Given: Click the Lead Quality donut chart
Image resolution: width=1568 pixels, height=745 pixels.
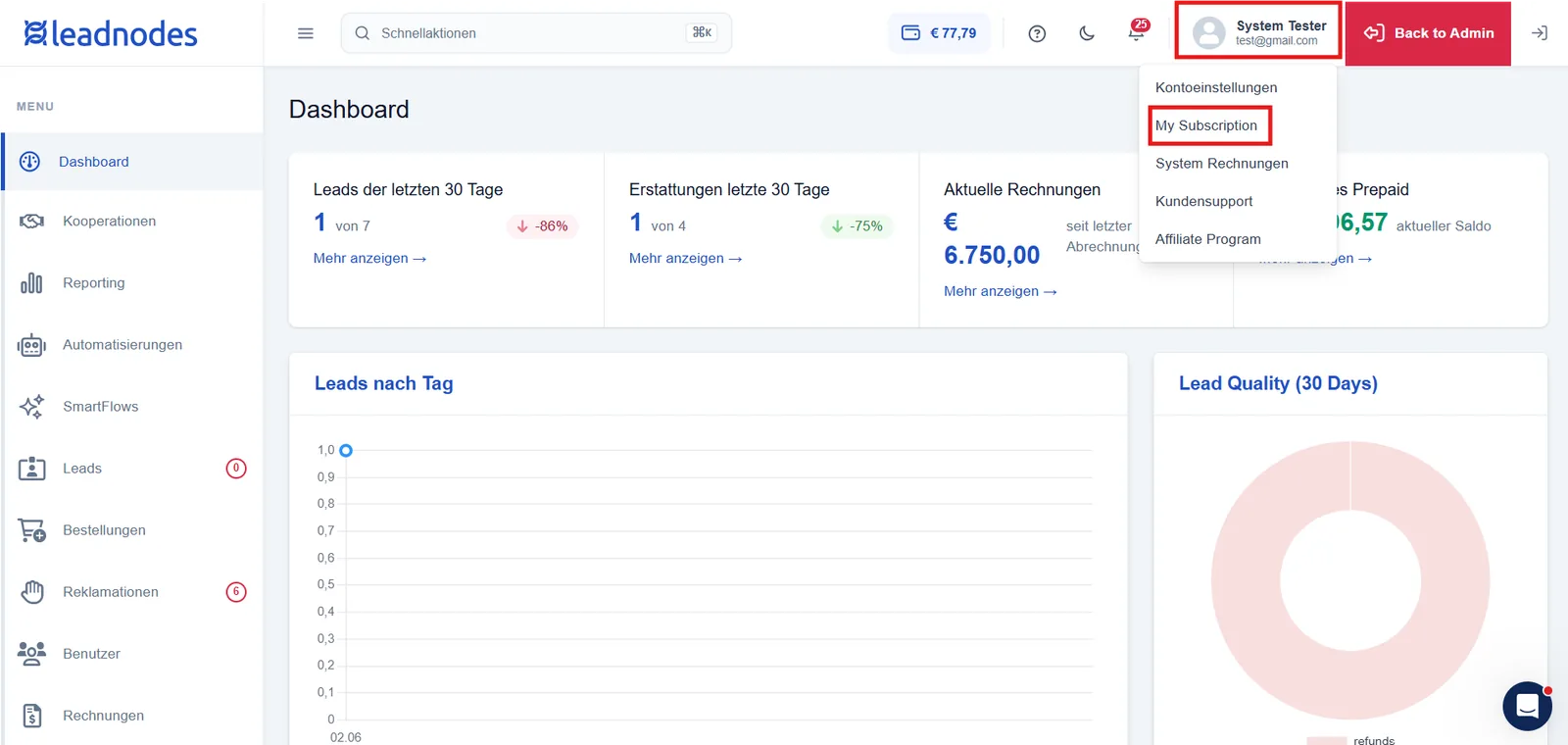Looking at the screenshot, I should pyautogui.click(x=1350, y=580).
